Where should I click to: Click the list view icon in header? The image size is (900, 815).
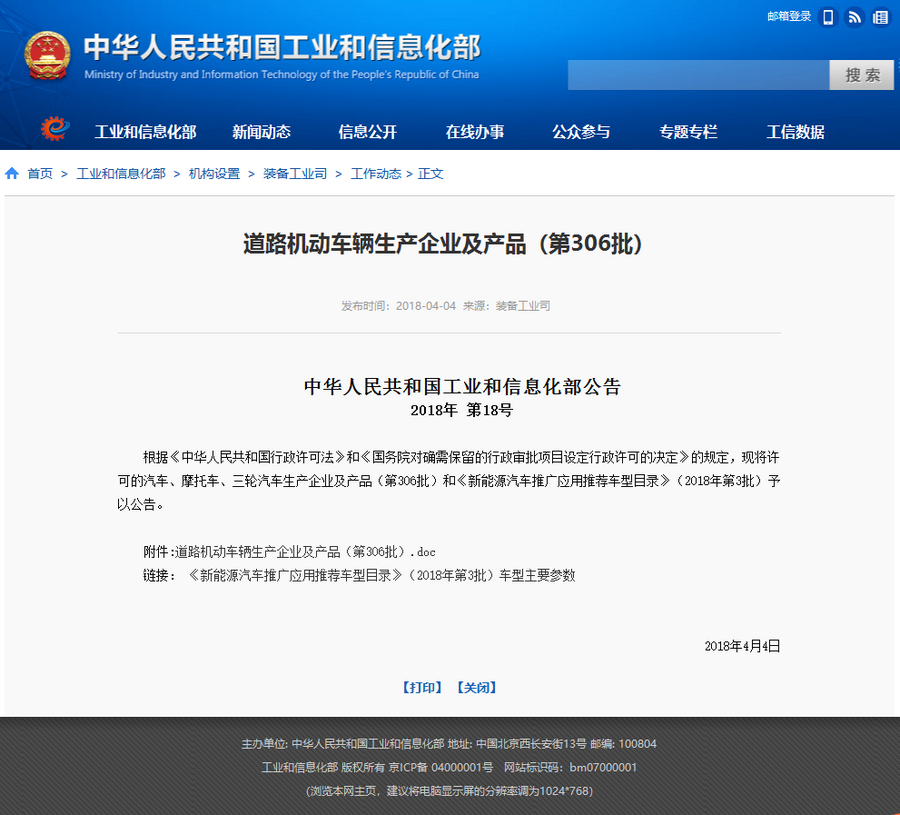(880, 17)
